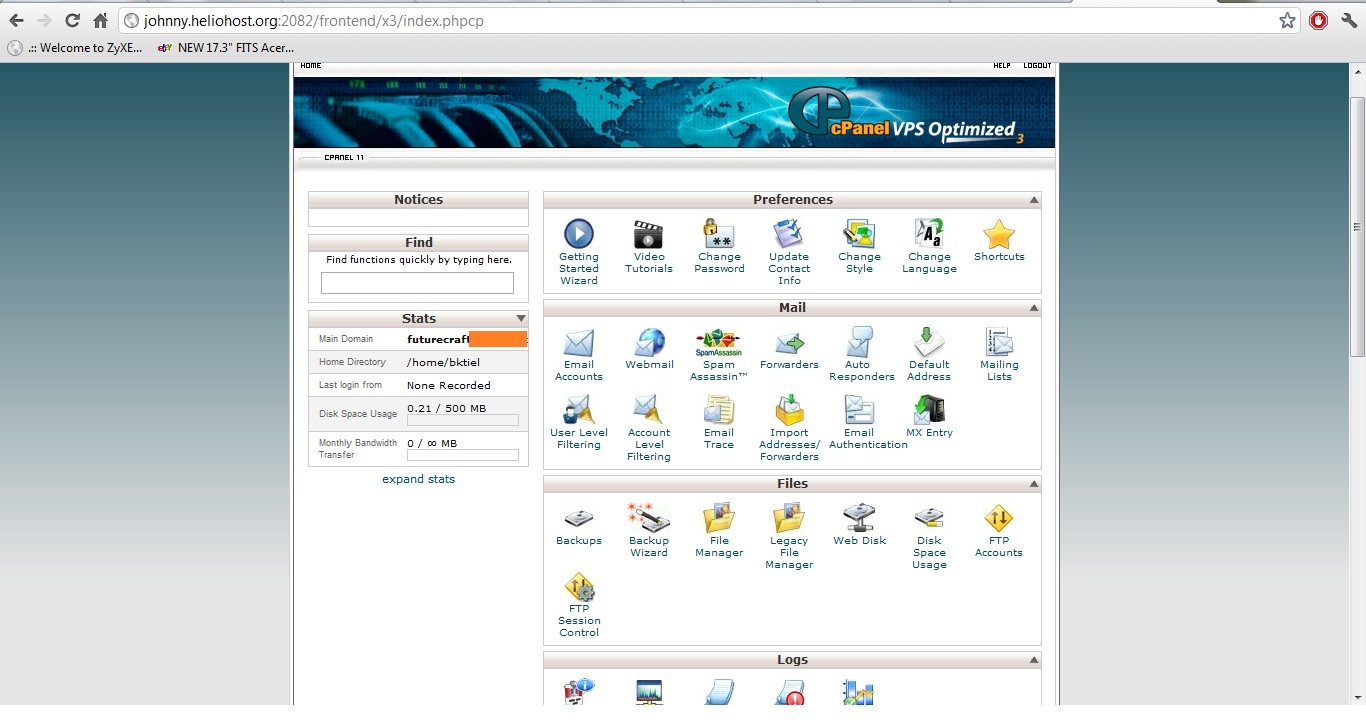Click the browser back button
1366x727 pixels.
16,20
